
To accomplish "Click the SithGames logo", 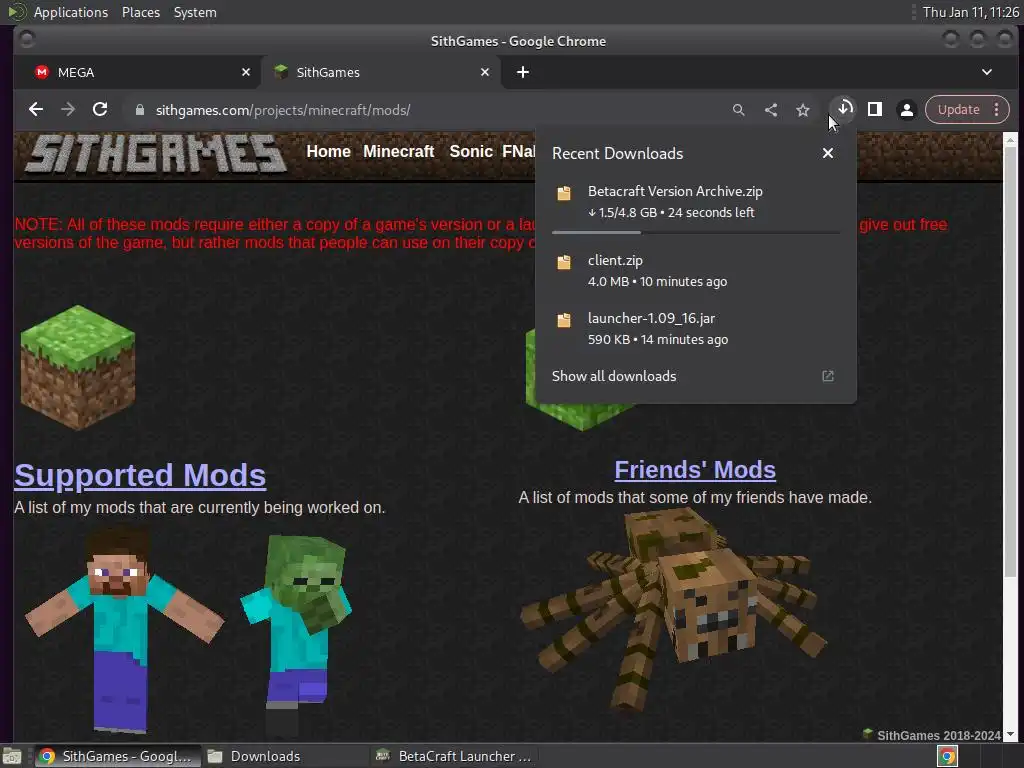I will pyautogui.click(x=155, y=154).
